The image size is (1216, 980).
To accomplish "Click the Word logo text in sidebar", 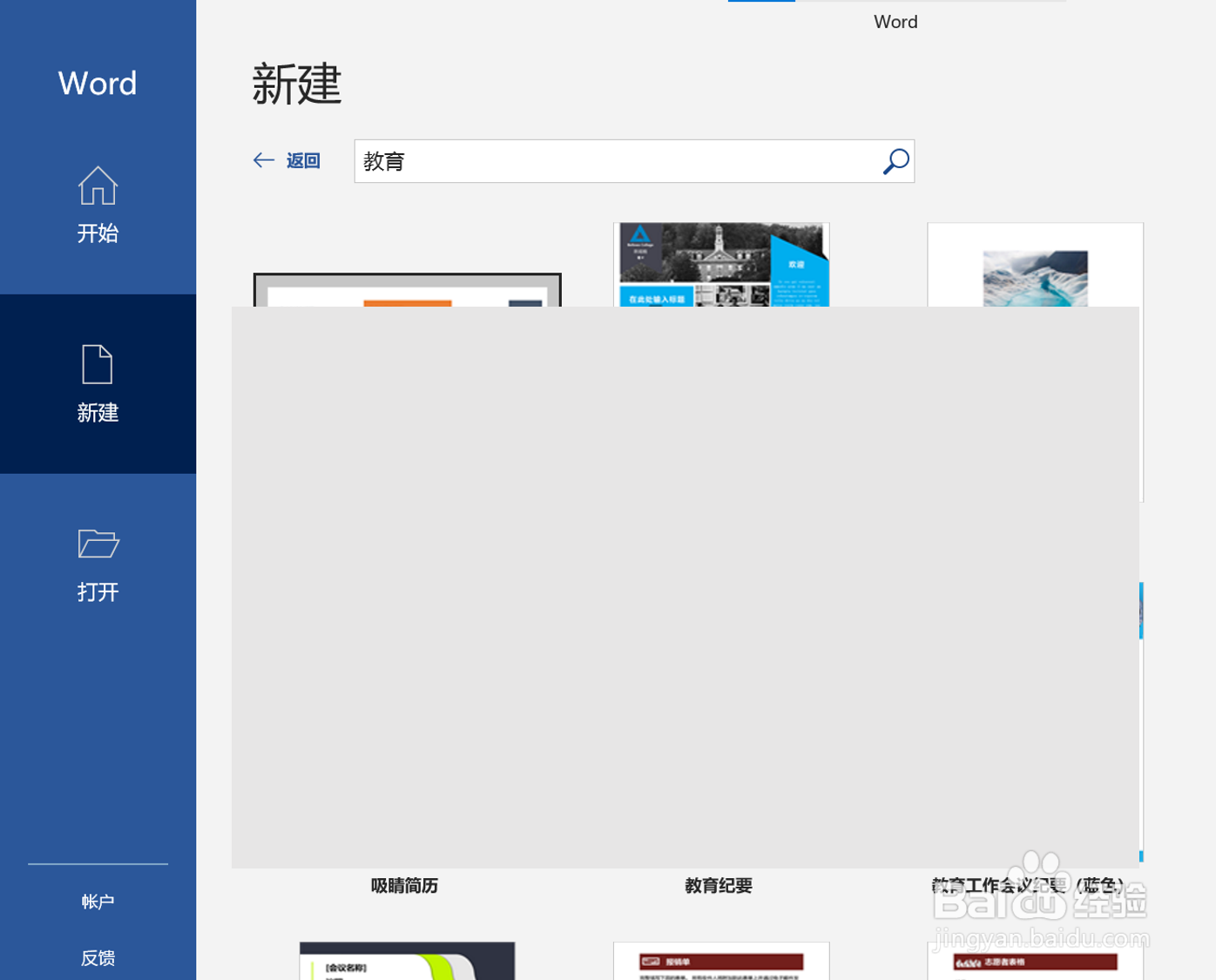I will click(x=97, y=83).
